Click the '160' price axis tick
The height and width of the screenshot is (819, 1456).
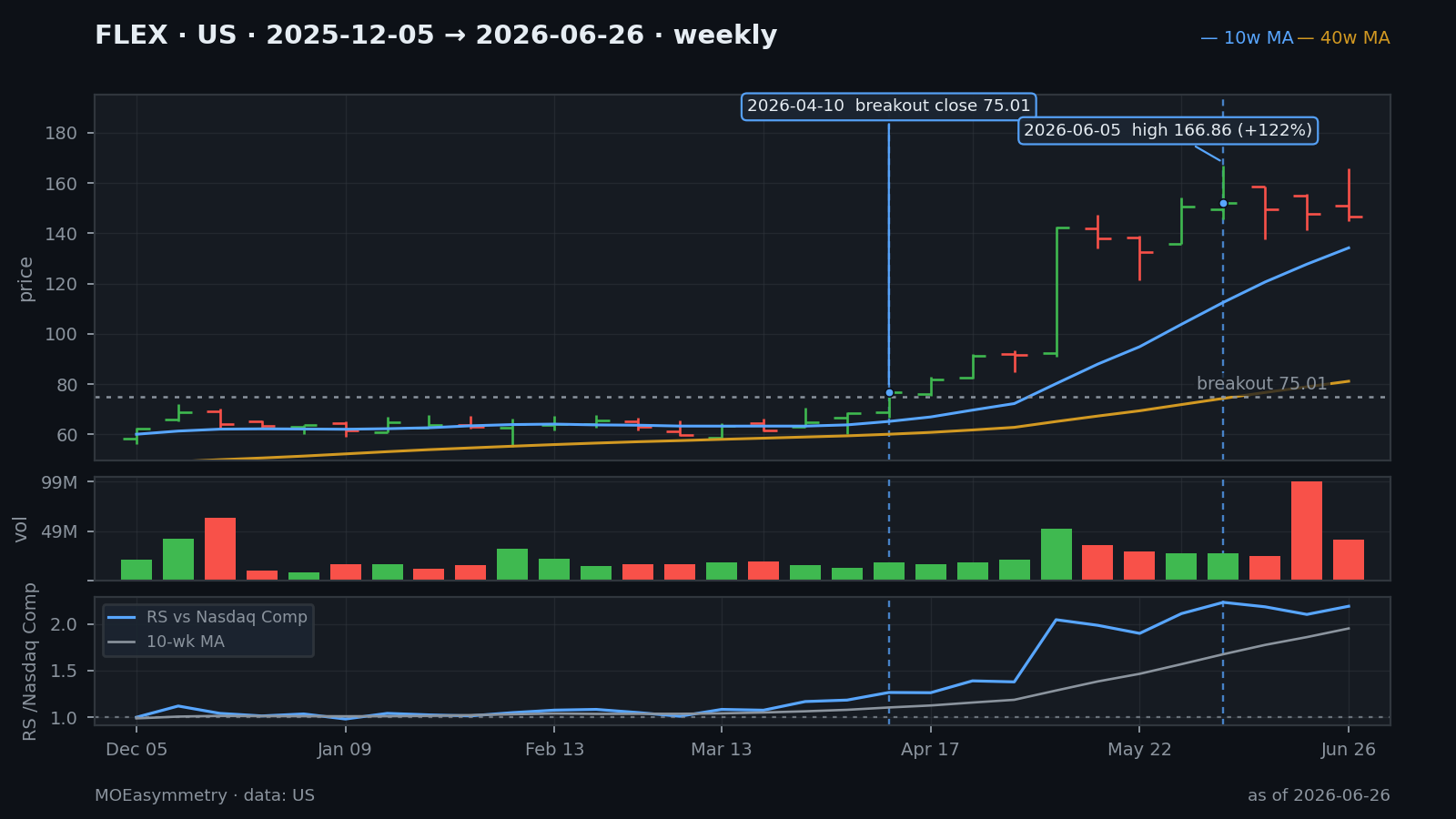click(61, 184)
